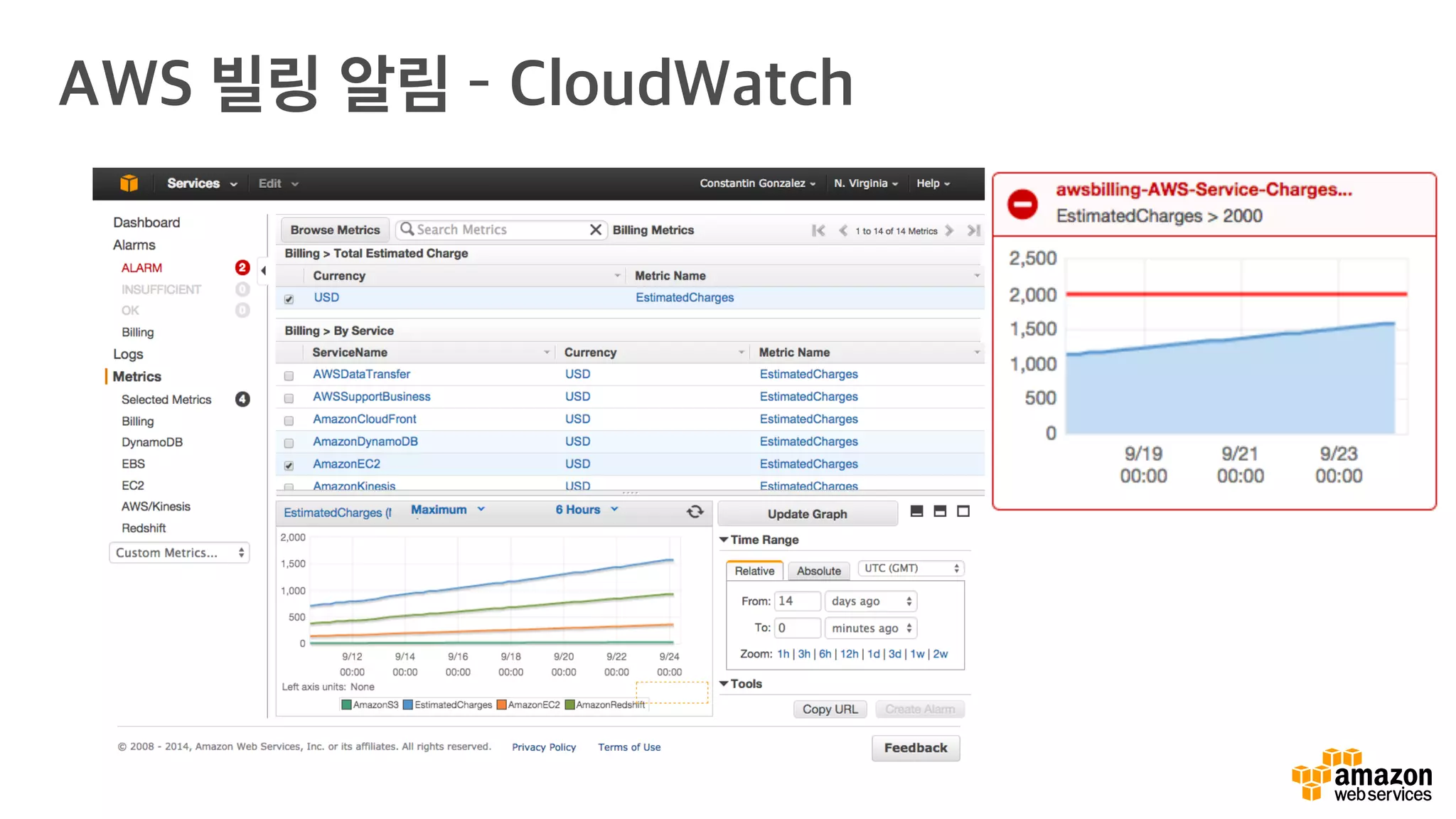Image resolution: width=1456 pixels, height=819 pixels.
Task: Open DynamoDB metrics in the sidebar
Action: [152, 442]
